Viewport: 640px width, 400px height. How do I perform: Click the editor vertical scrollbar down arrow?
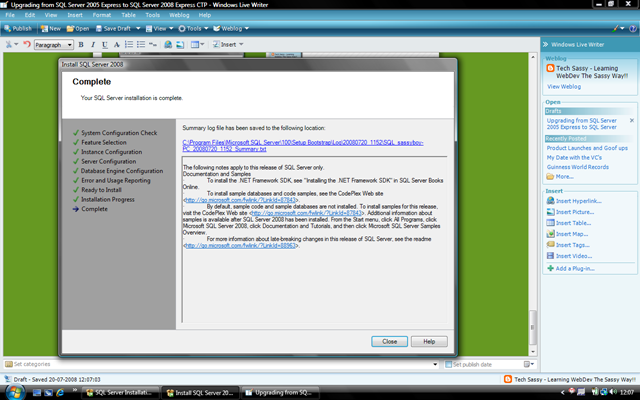point(533,351)
